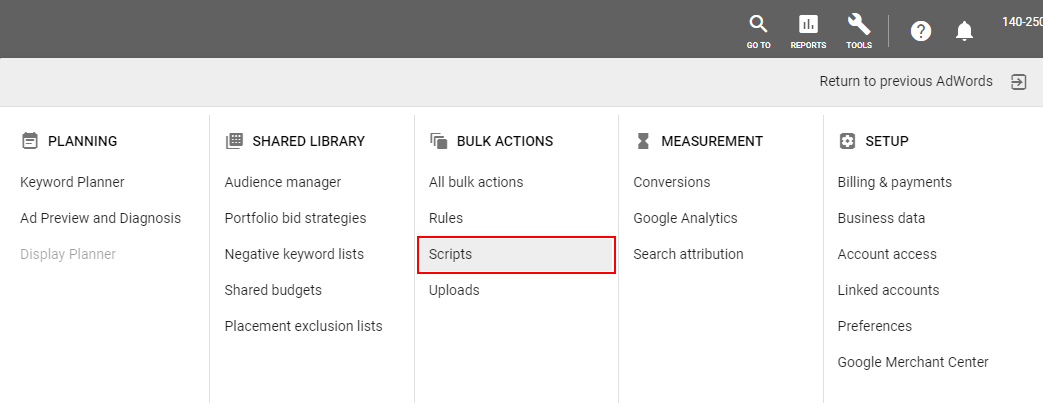
Task: Click Return to previous AdWords link
Action: [x=906, y=81]
